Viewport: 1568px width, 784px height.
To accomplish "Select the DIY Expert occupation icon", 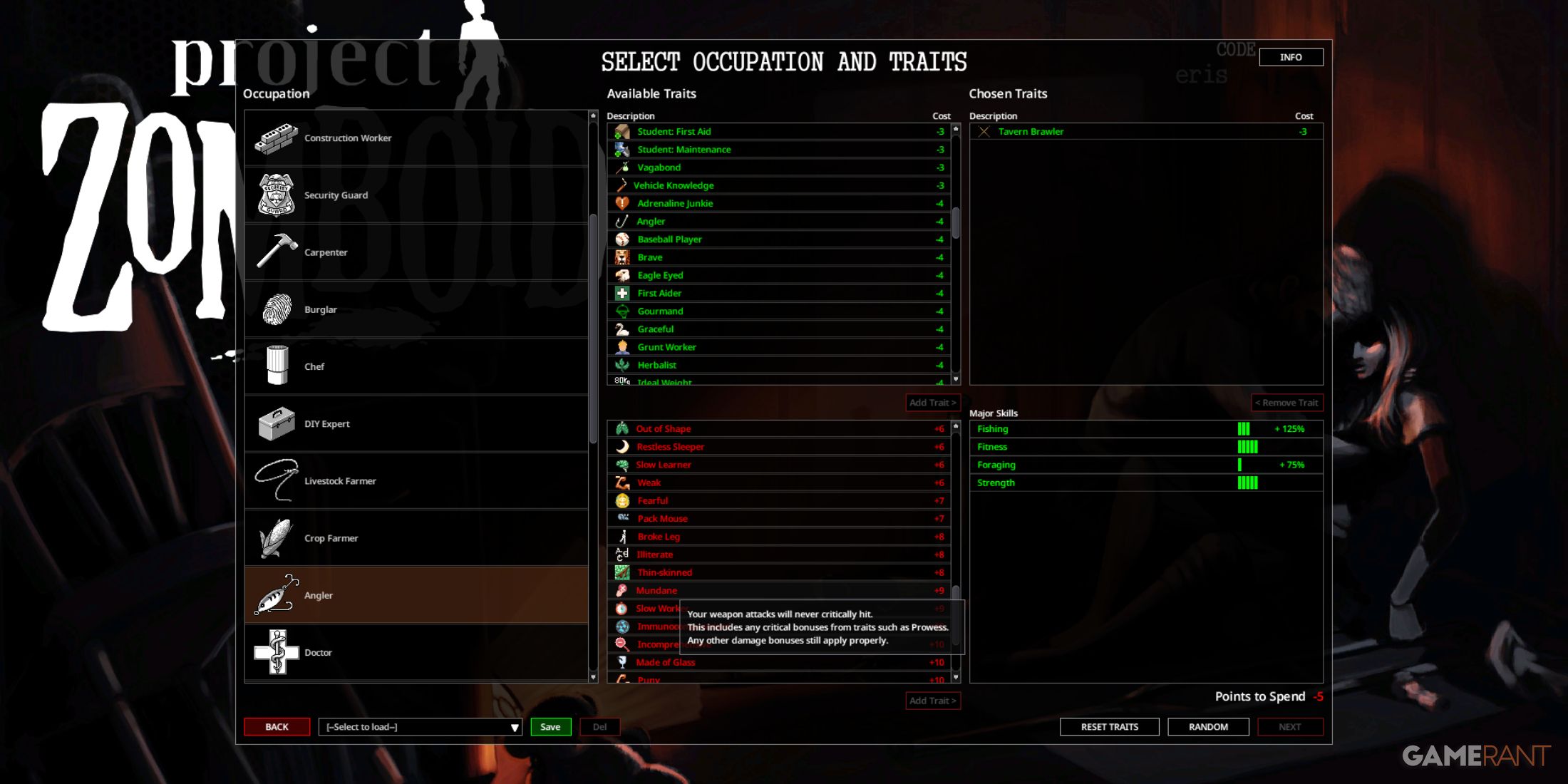I will pos(277,422).
